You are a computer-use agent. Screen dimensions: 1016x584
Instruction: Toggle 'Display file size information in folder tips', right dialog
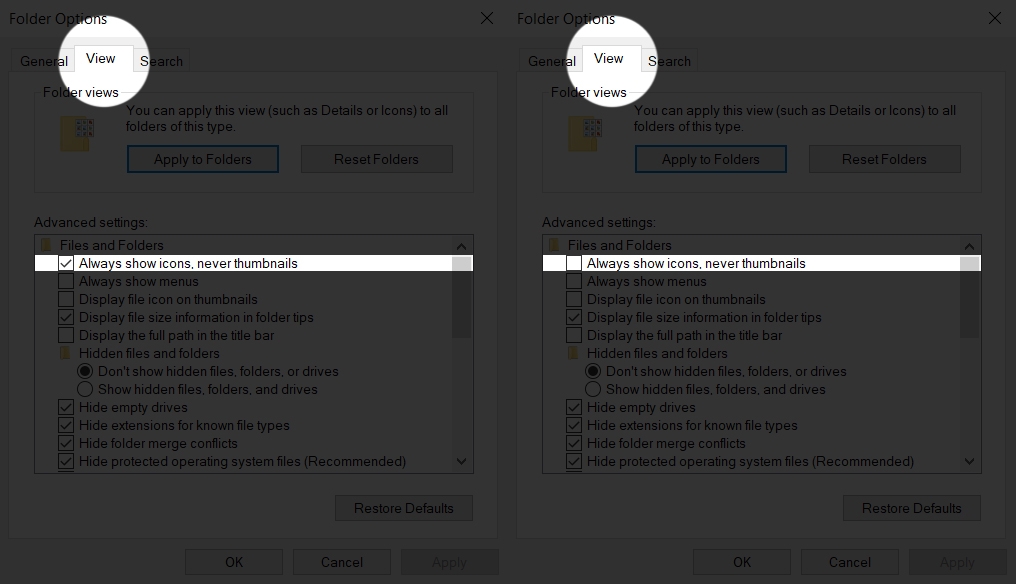click(573, 318)
